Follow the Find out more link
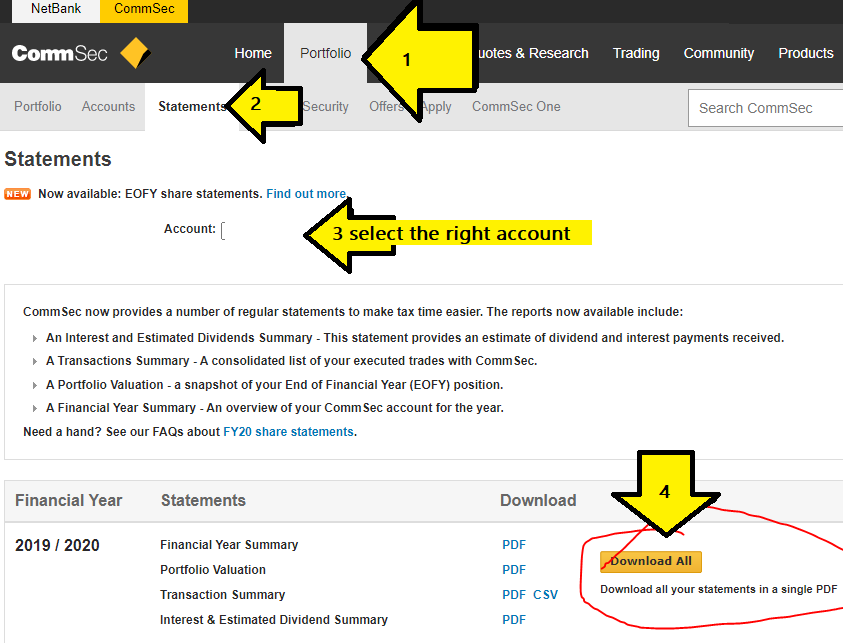Screen dimensions: 843x643 tap(306, 194)
